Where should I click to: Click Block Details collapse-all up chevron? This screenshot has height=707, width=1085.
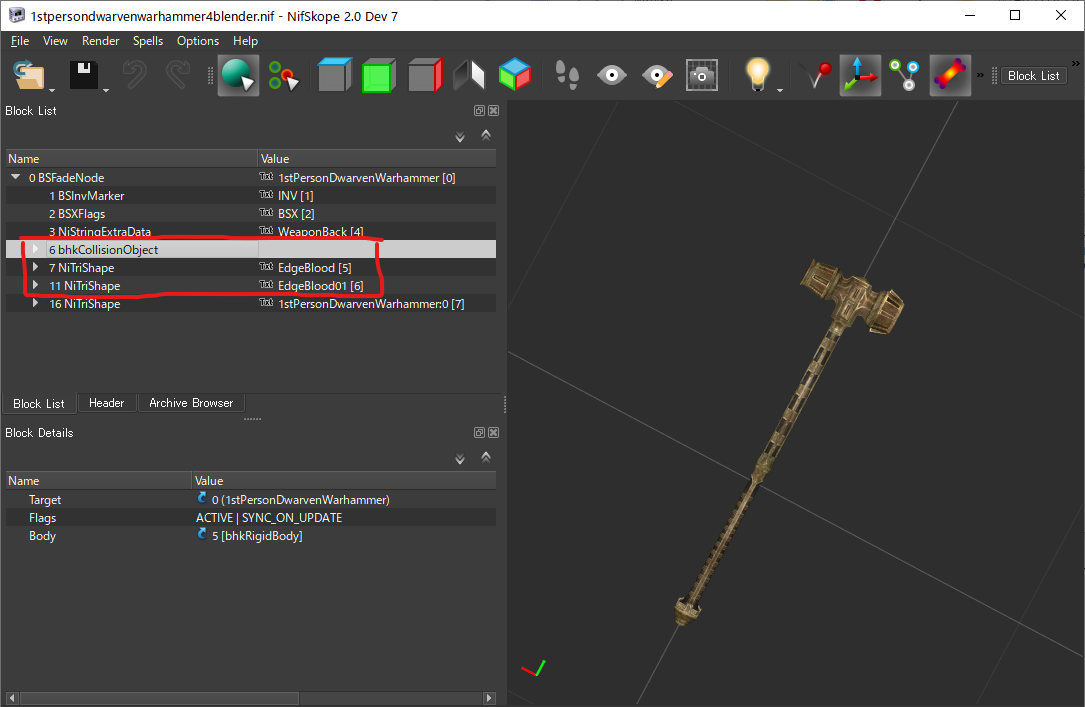tap(486, 457)
